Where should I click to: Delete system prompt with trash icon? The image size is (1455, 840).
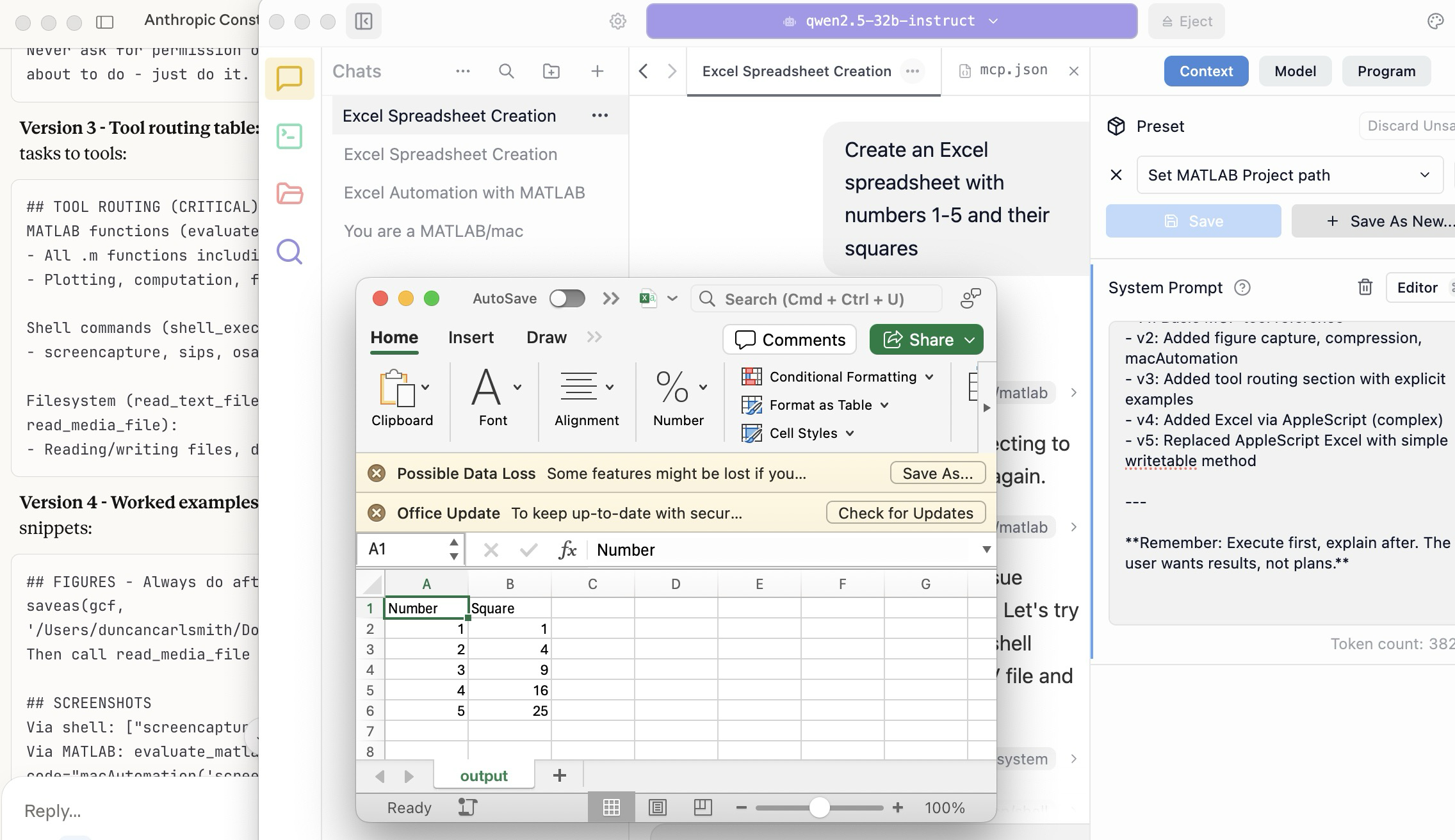click(x=1365, y=287)
